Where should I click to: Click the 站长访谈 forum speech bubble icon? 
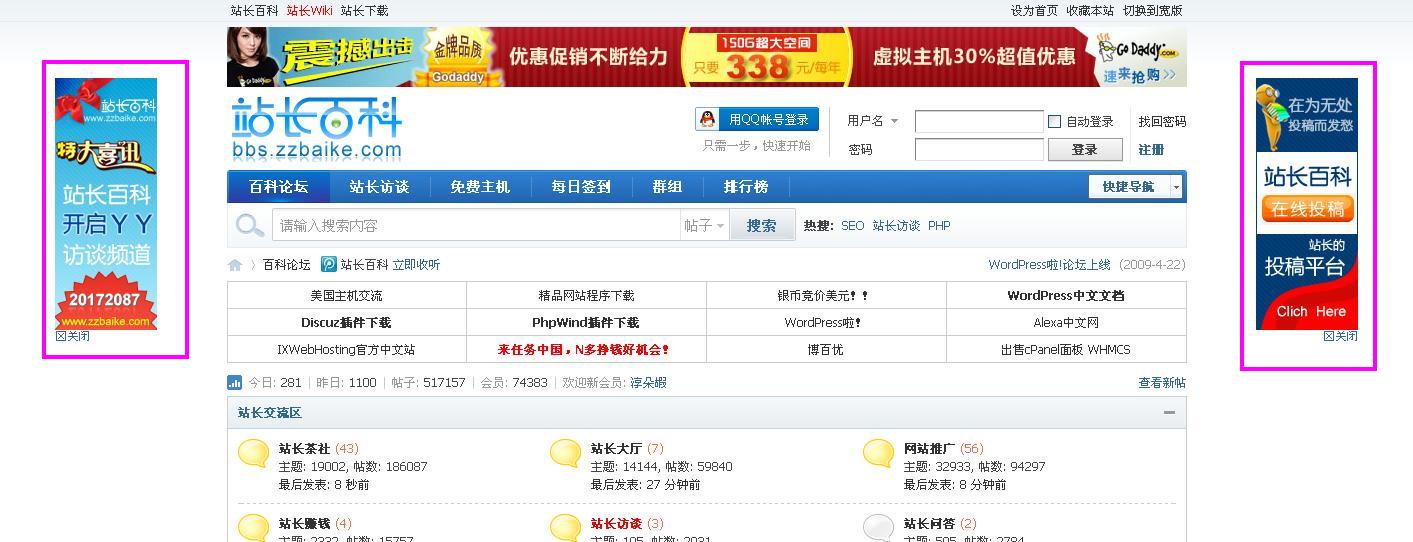[566, 527]
